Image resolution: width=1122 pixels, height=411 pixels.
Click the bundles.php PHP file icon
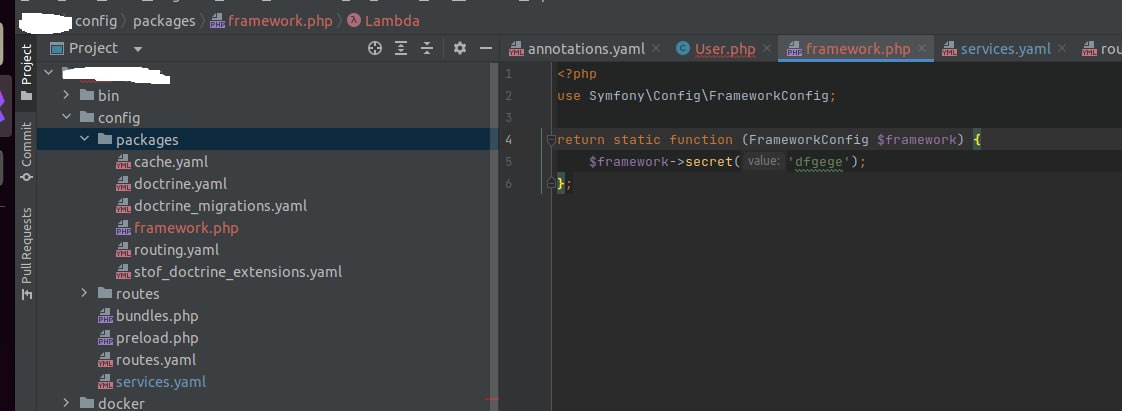[x=105, y=316]
